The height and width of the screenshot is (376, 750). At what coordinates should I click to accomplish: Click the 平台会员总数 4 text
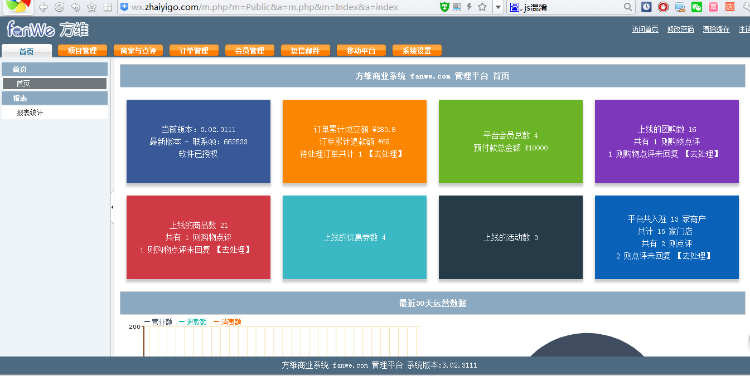pos(510,135)
